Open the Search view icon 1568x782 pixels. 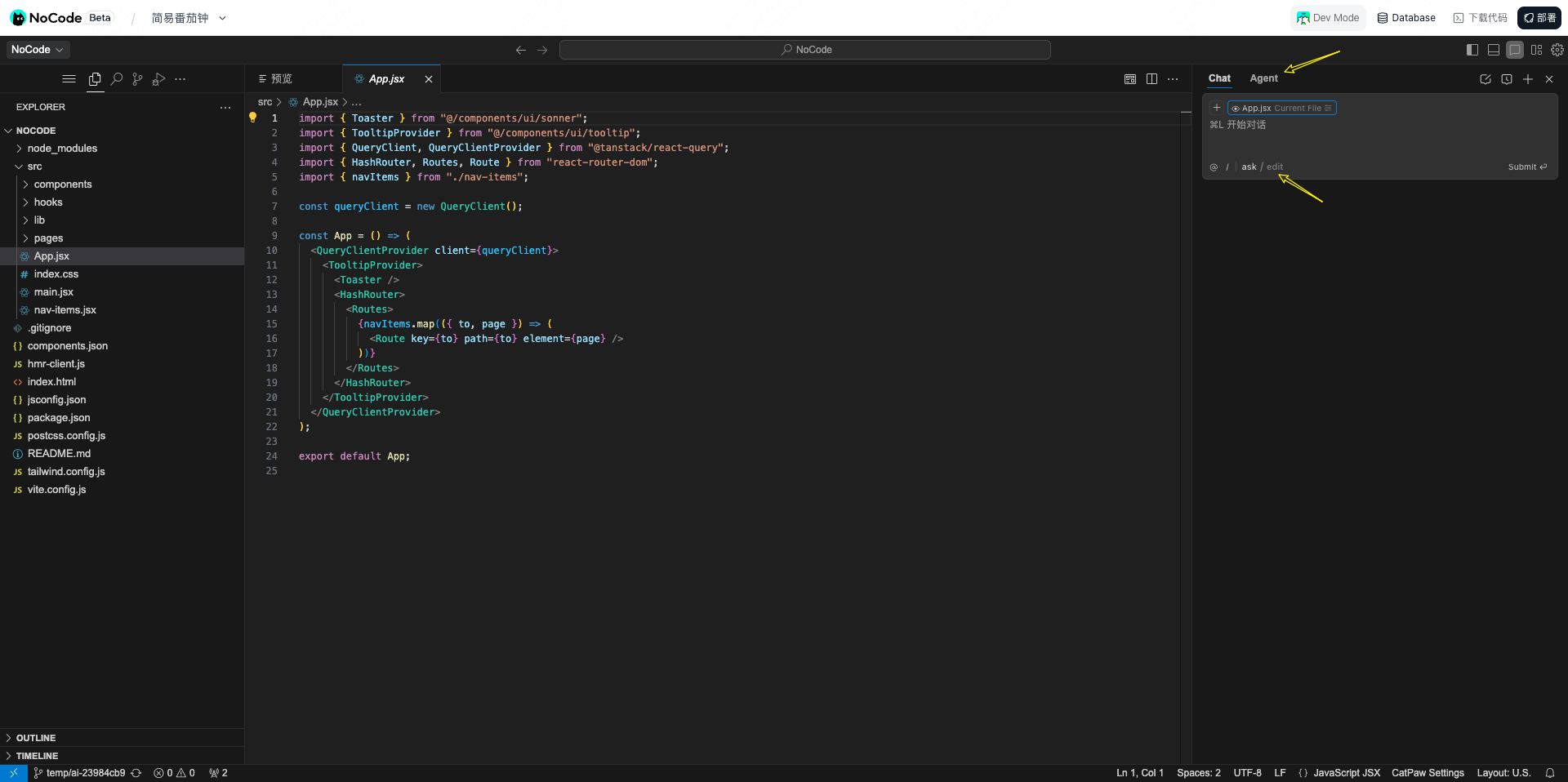[x=117, y=79]
